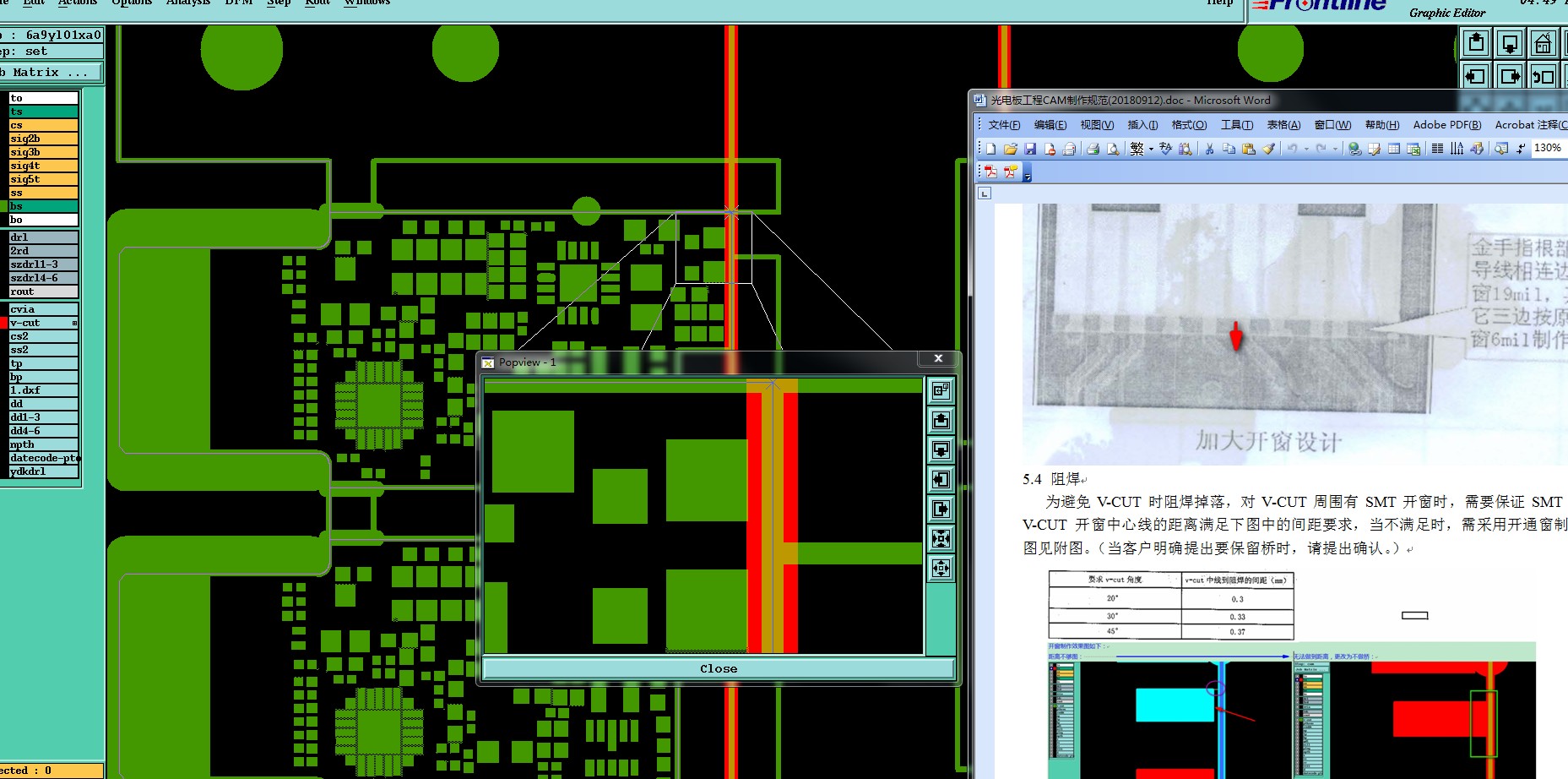Screen dimensions: 1568x779
Task: Click the pan left icon in Graphic Editor panel
Action: click(1476, 76)
